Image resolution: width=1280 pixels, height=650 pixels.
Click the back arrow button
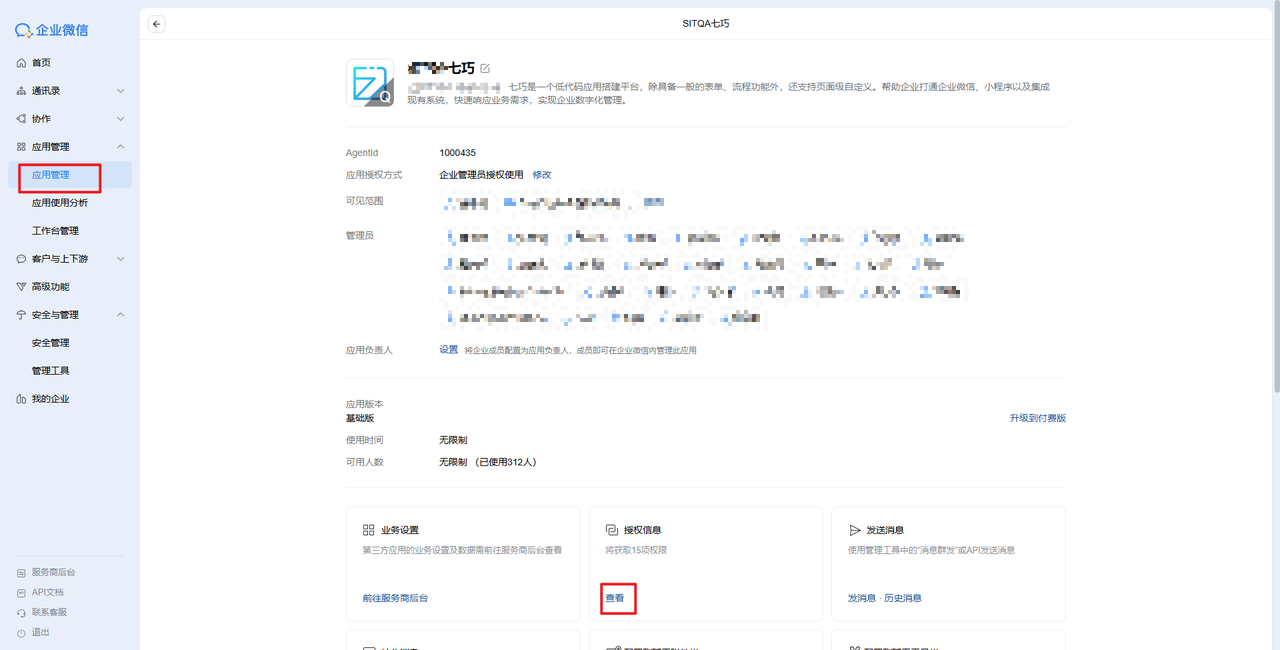click(x=157, y=24)
